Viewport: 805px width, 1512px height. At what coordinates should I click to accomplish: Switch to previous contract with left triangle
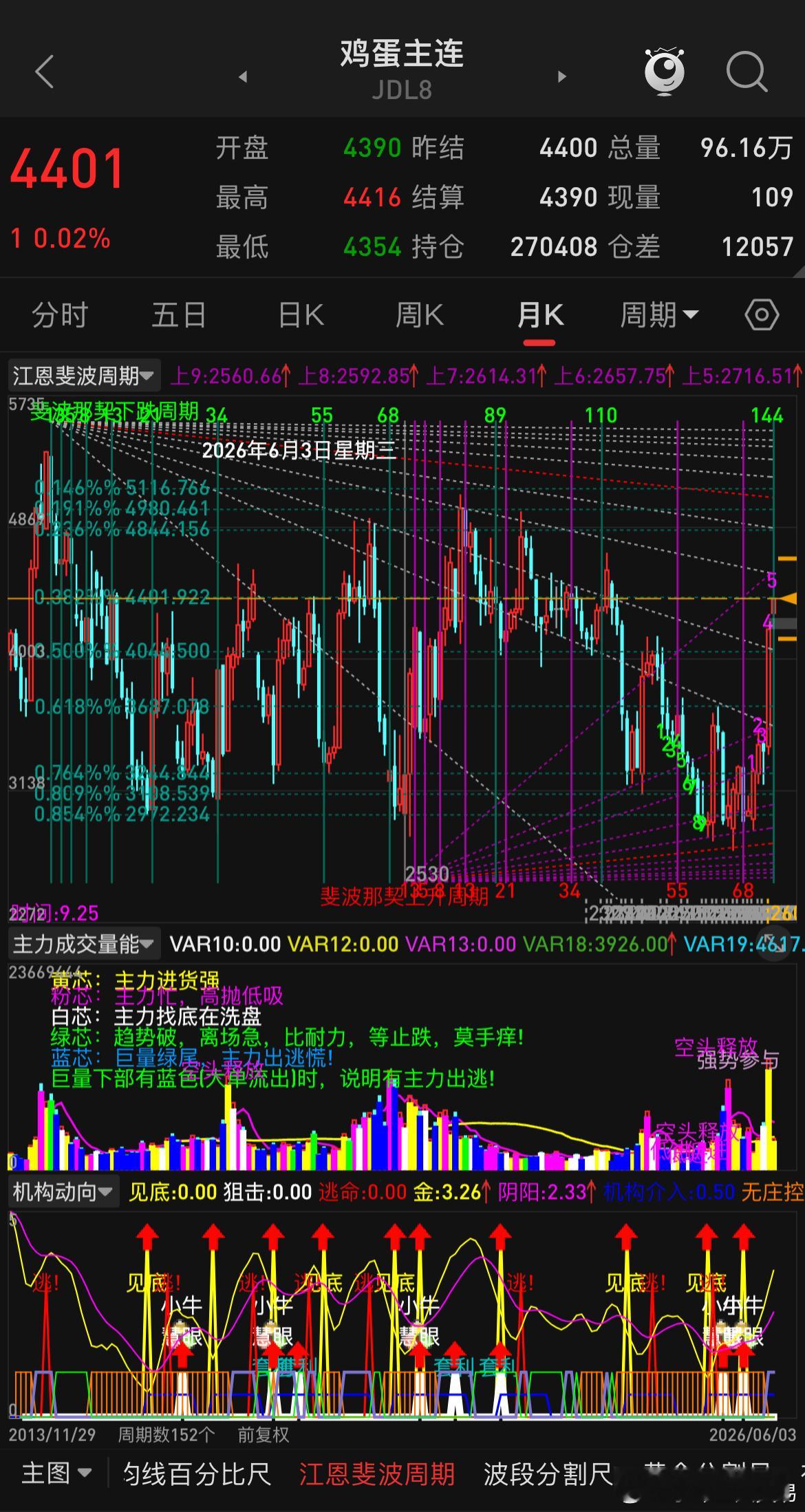pos(243,76)
